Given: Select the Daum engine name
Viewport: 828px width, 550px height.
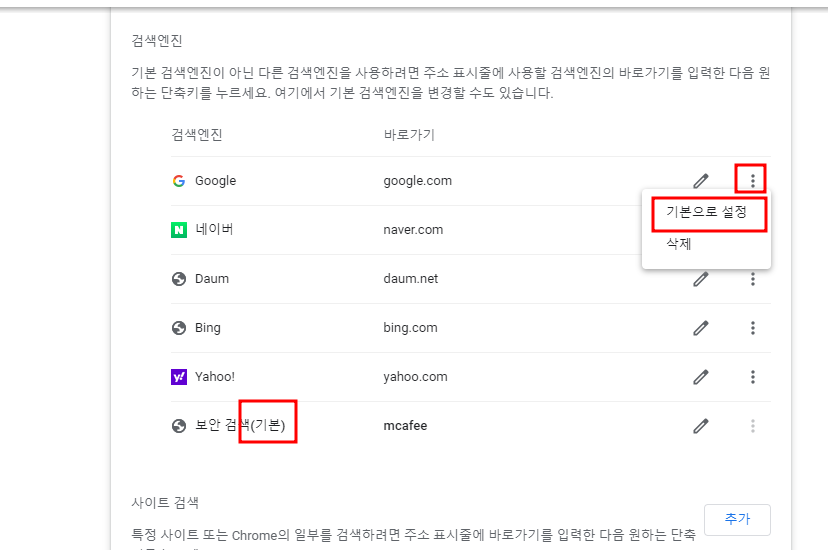Looking at the screenshot, I should (212, 279).
